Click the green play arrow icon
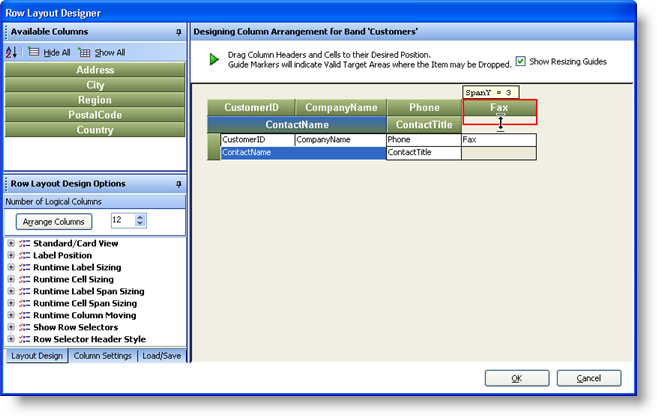Image resolution: width=657 pixels, height=416 pixels. (214, 59)
